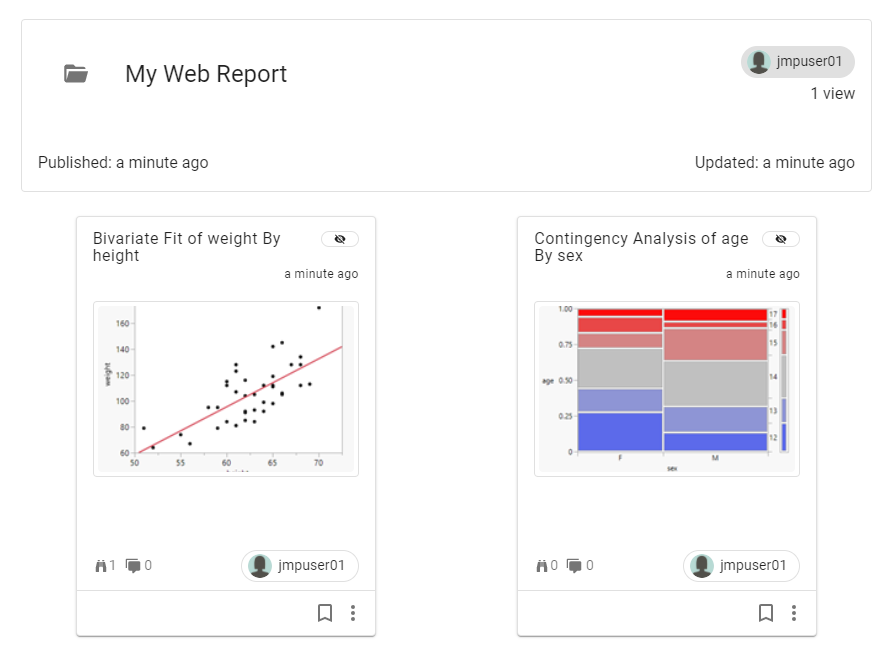Click jmpuser01 chip on Contingency Analysis card
The width and height of the screenshot is (886, 662).
point(741,566)
